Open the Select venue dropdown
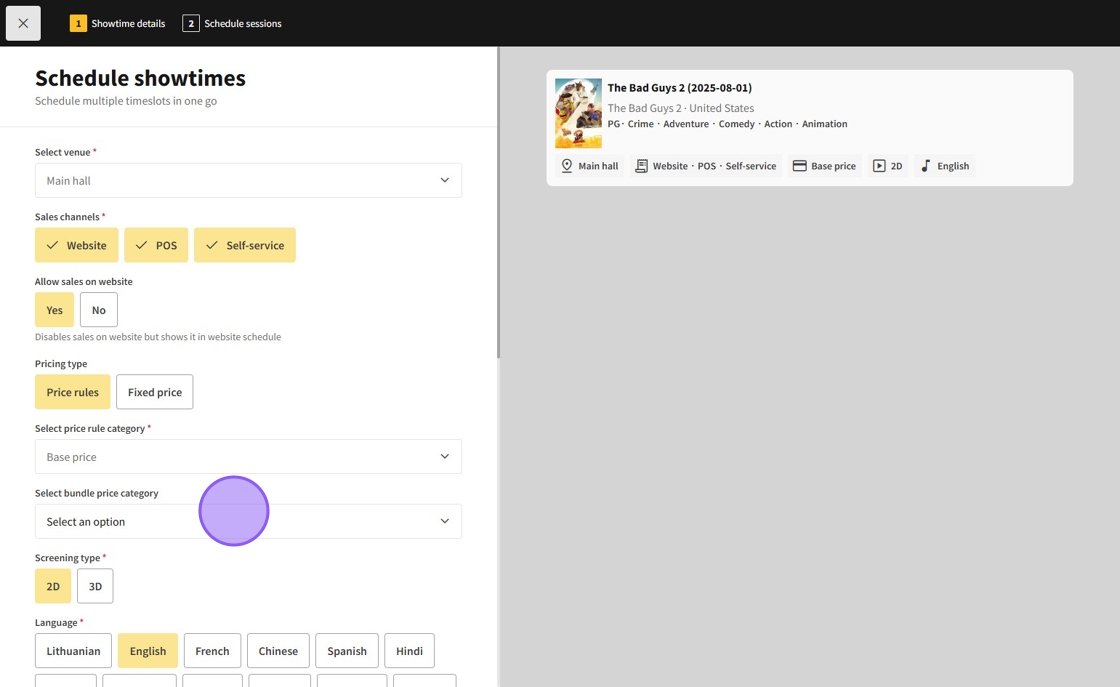This screenshot has height=687, width=1120. 248,181
